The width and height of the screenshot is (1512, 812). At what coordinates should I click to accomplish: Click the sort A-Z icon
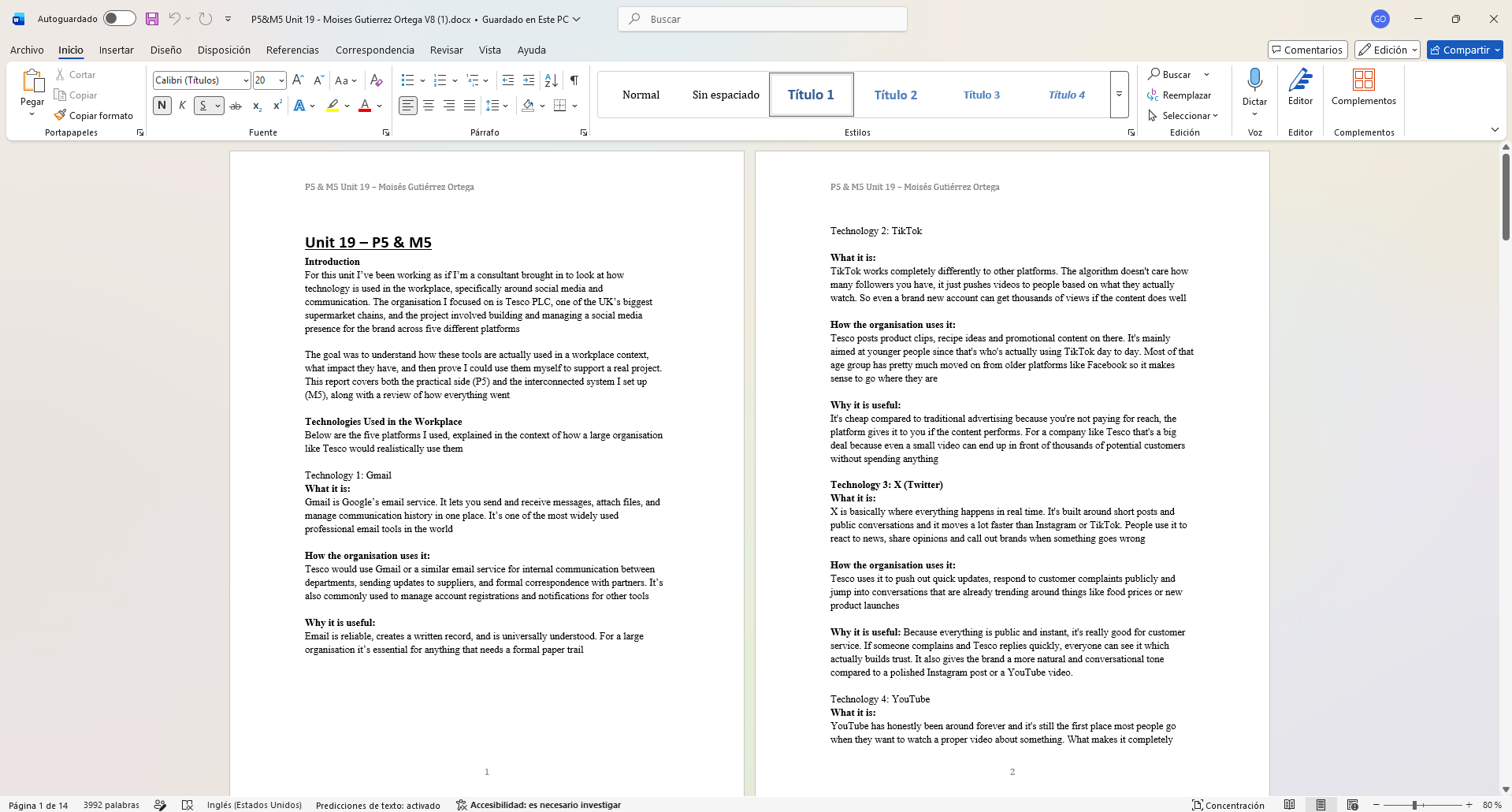pos(552,80)
